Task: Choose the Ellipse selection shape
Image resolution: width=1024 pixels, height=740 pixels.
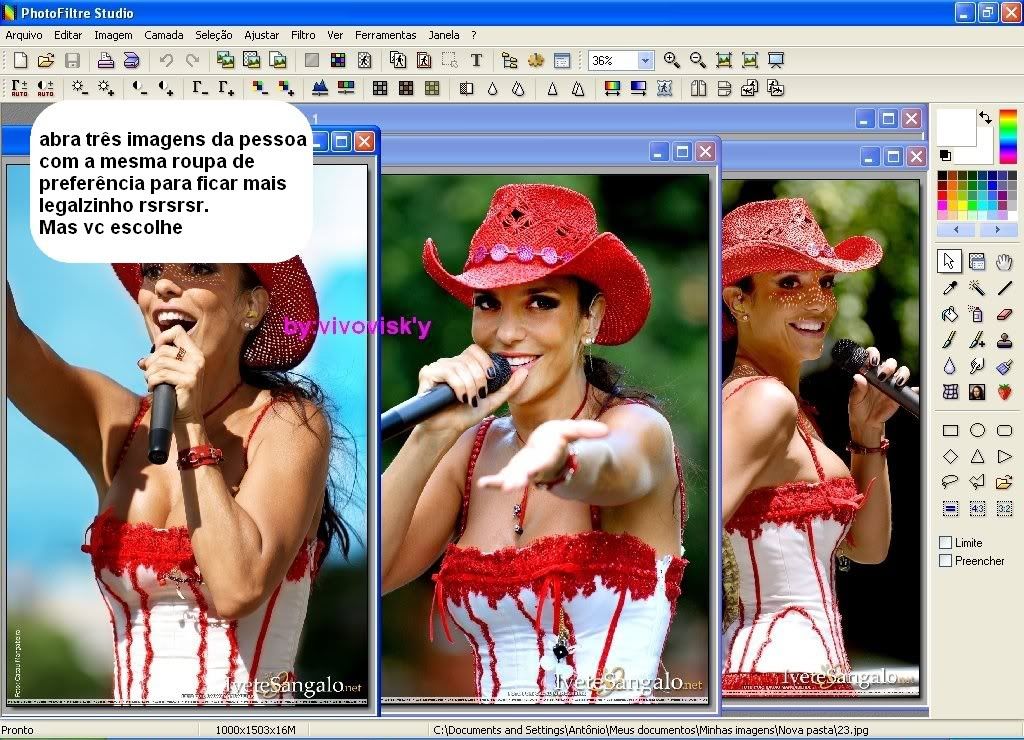Action: point(977,430)
